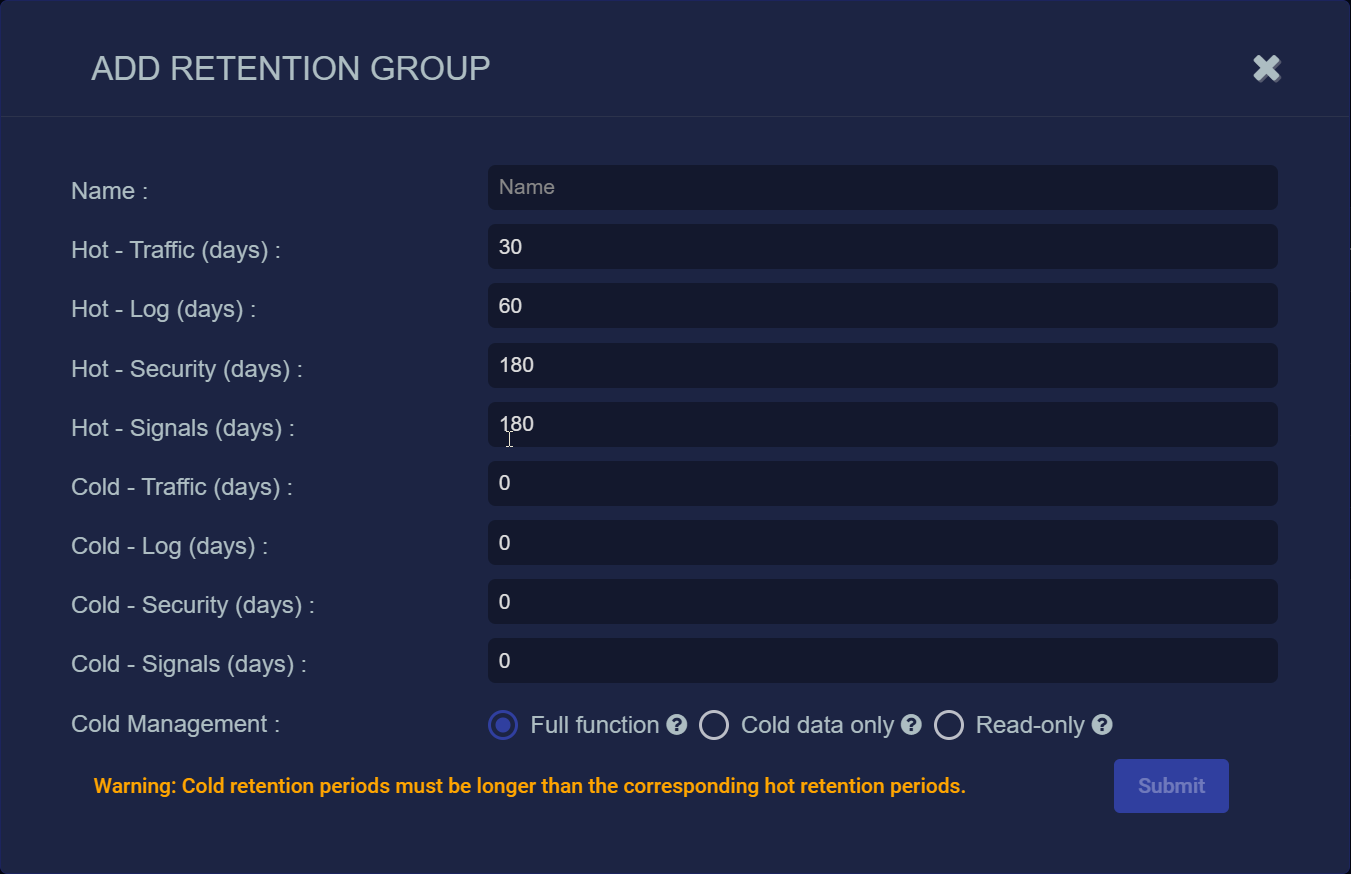Click the Hot - Log days field
The width and height of the screenshot is (1351, 874).
pos(883,305)
